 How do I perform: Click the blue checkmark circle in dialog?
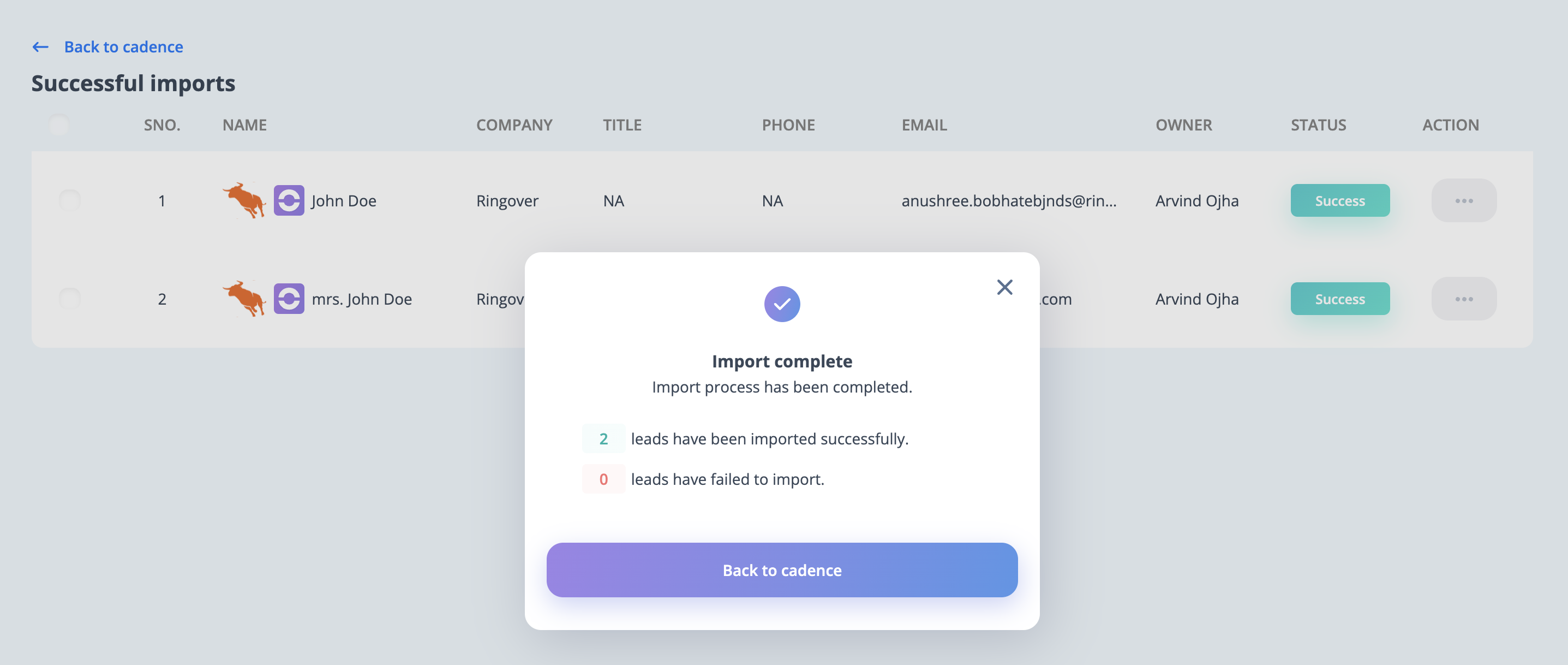click(x=782, y=304)
